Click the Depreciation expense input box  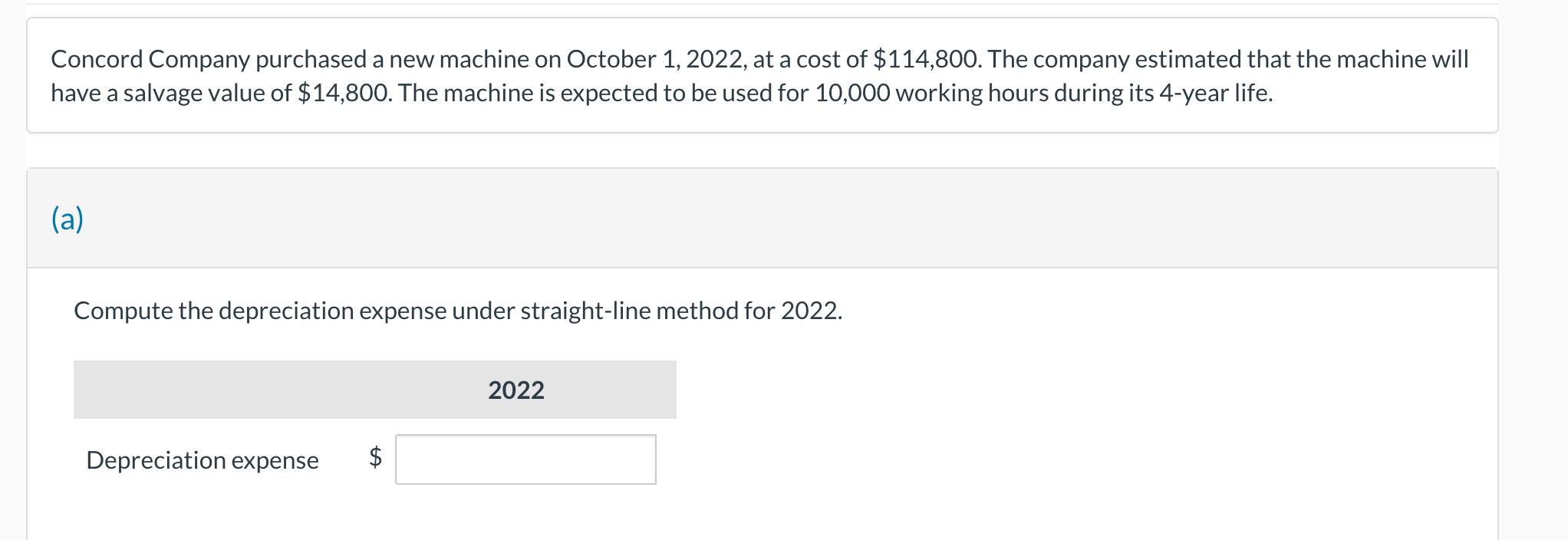click(525, 459)
